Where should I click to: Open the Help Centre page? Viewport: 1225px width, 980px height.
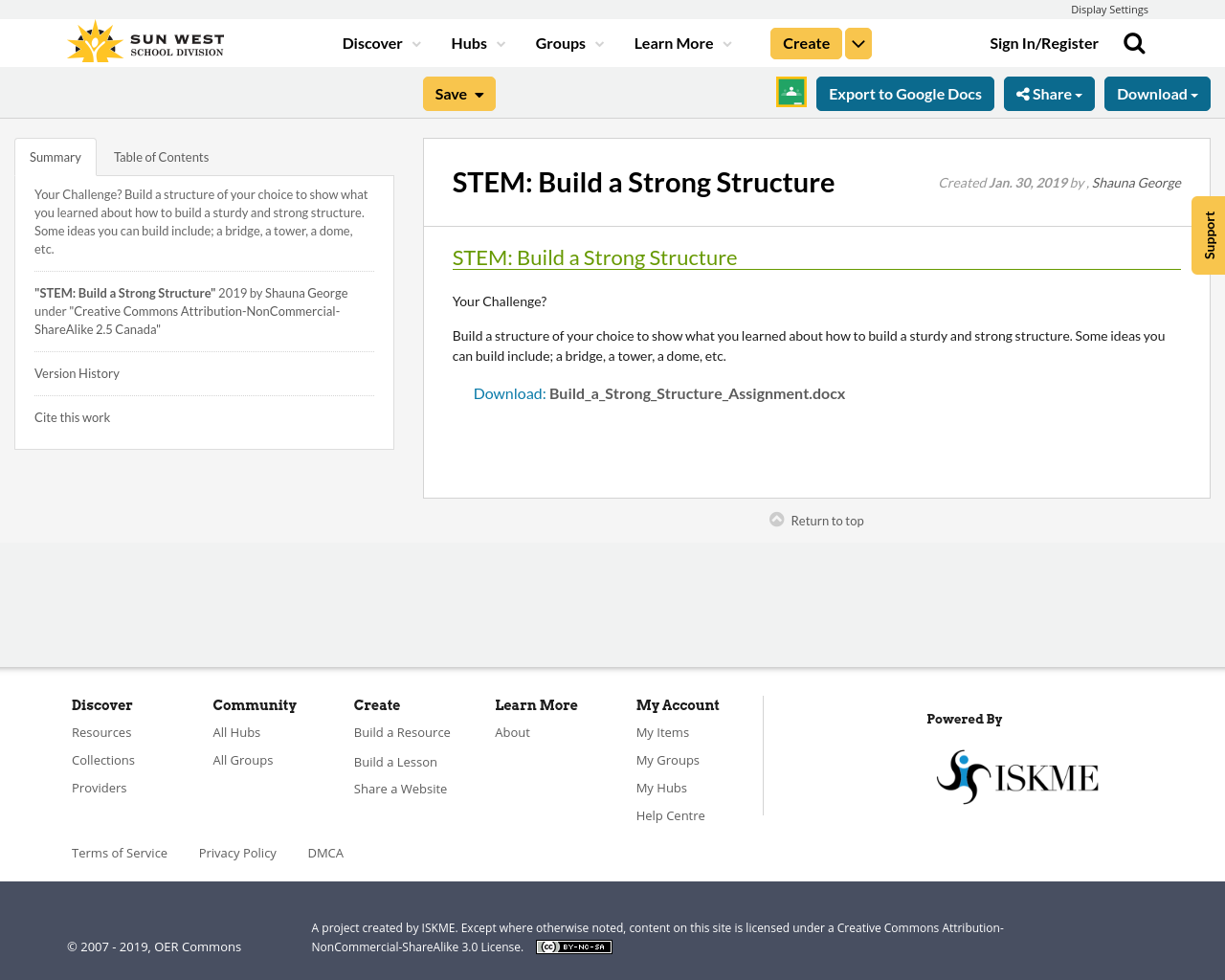(670, 814)
